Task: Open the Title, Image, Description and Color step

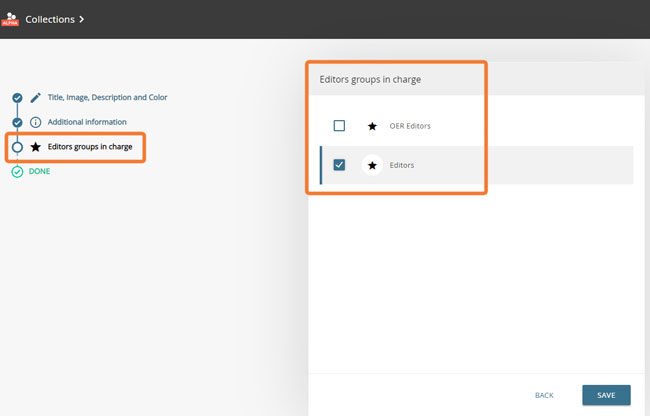Action: point(107,97)
